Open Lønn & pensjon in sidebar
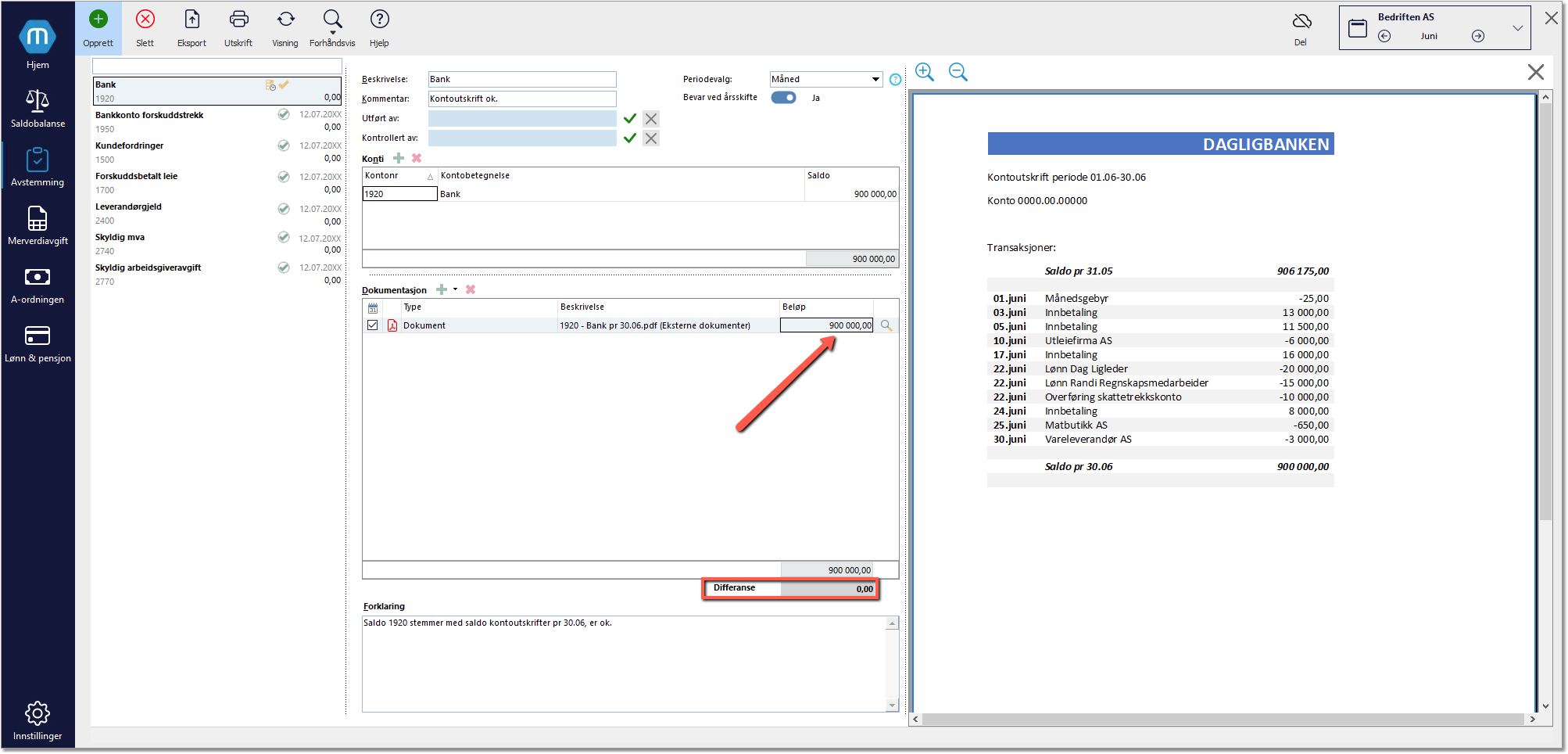The image size is (1568, 754). [x=38, y=343]
